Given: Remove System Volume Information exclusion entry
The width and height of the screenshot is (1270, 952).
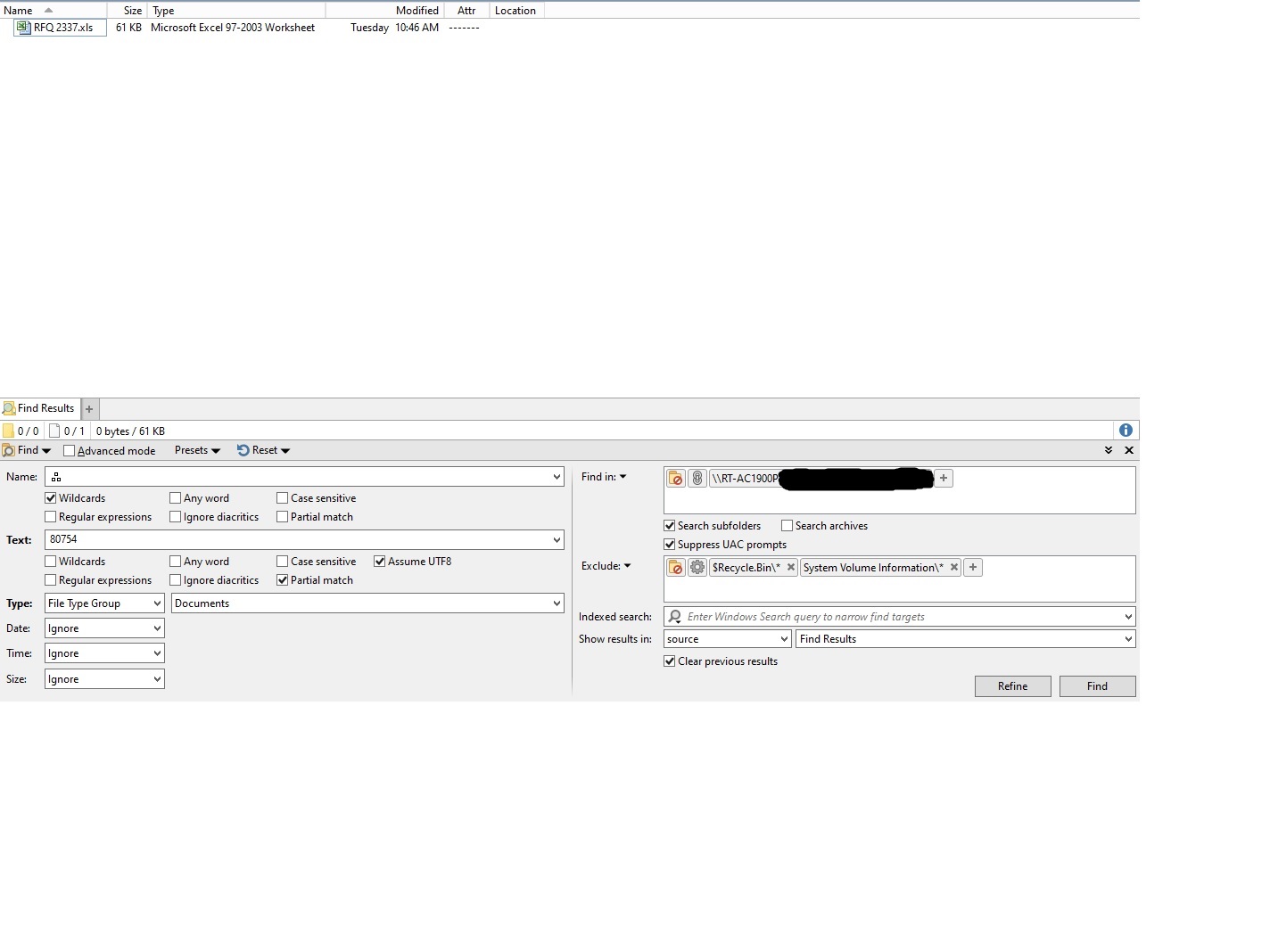Looking at the screenshot, I should pos(953,568).
